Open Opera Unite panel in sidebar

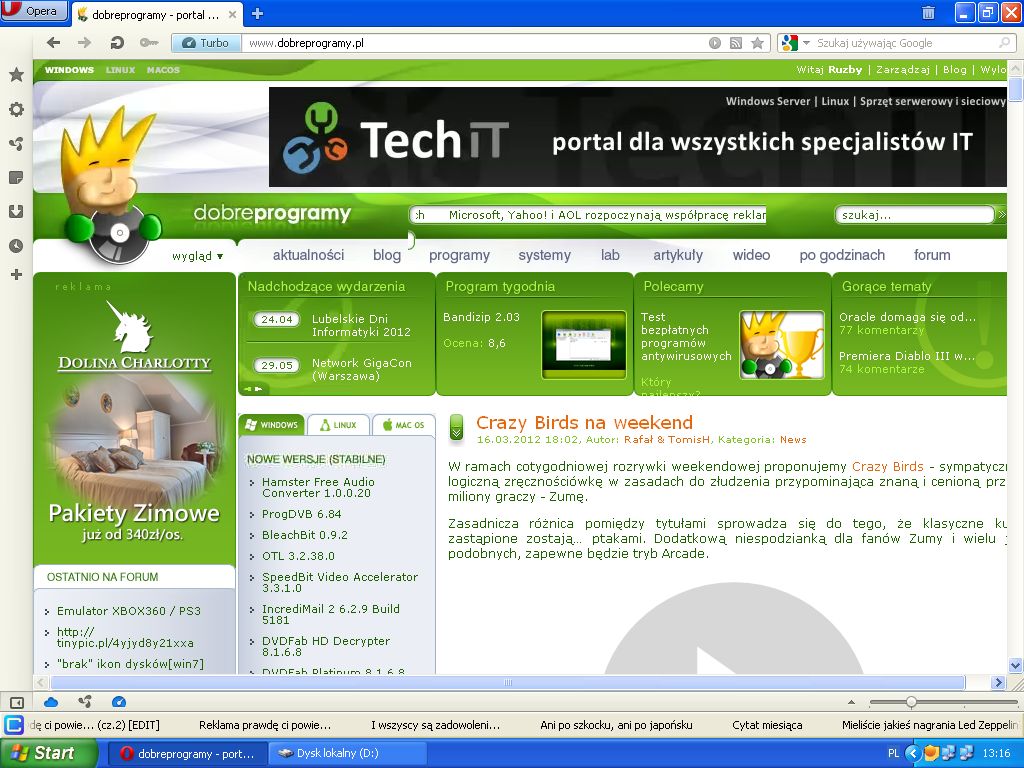click(16, 144)
